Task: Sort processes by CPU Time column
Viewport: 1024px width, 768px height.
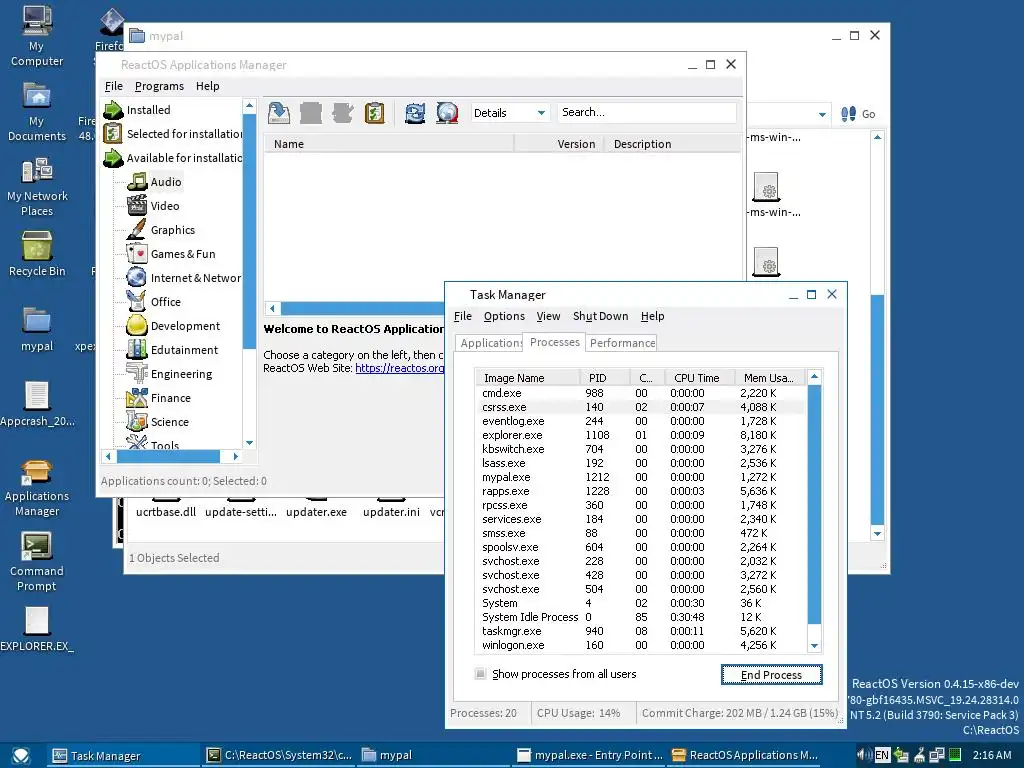Action: point(699,377)
